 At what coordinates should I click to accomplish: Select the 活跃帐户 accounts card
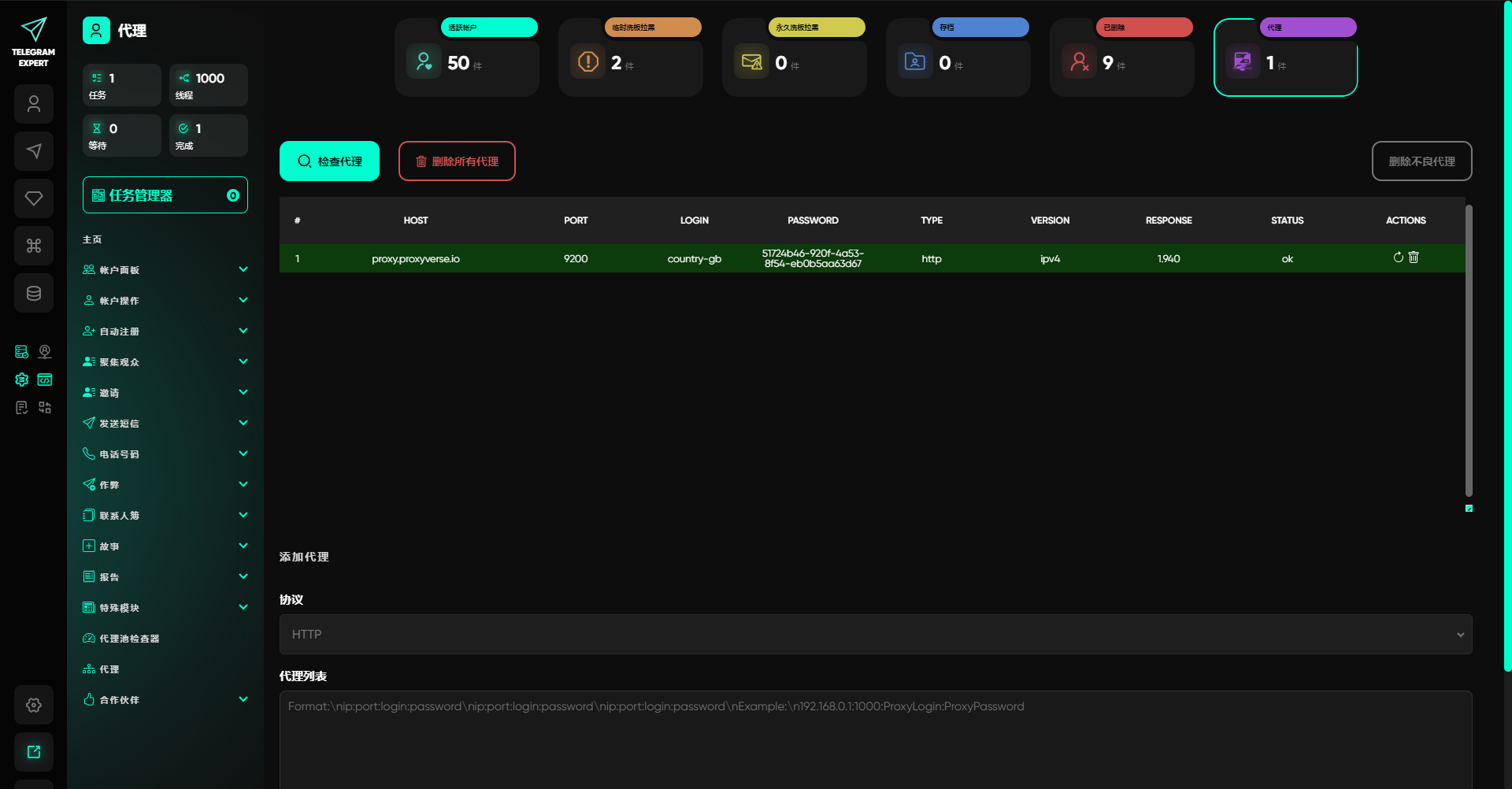[466, 57]
